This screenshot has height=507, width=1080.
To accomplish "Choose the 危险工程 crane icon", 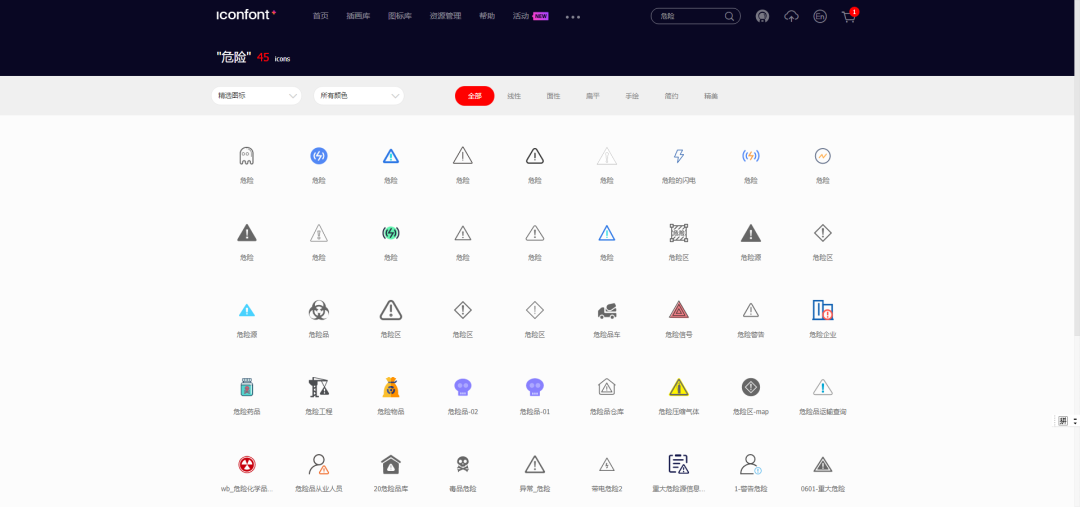I will click(x=318, y=387).
